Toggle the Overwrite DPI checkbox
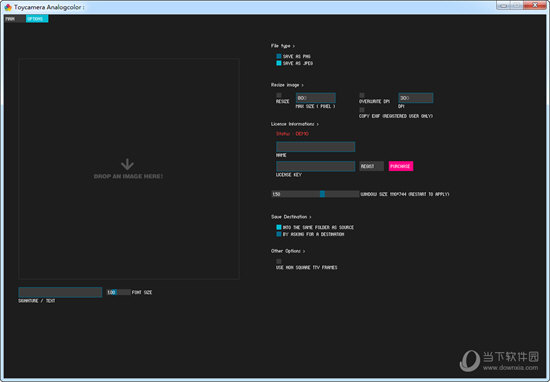 tap(362, 95)
